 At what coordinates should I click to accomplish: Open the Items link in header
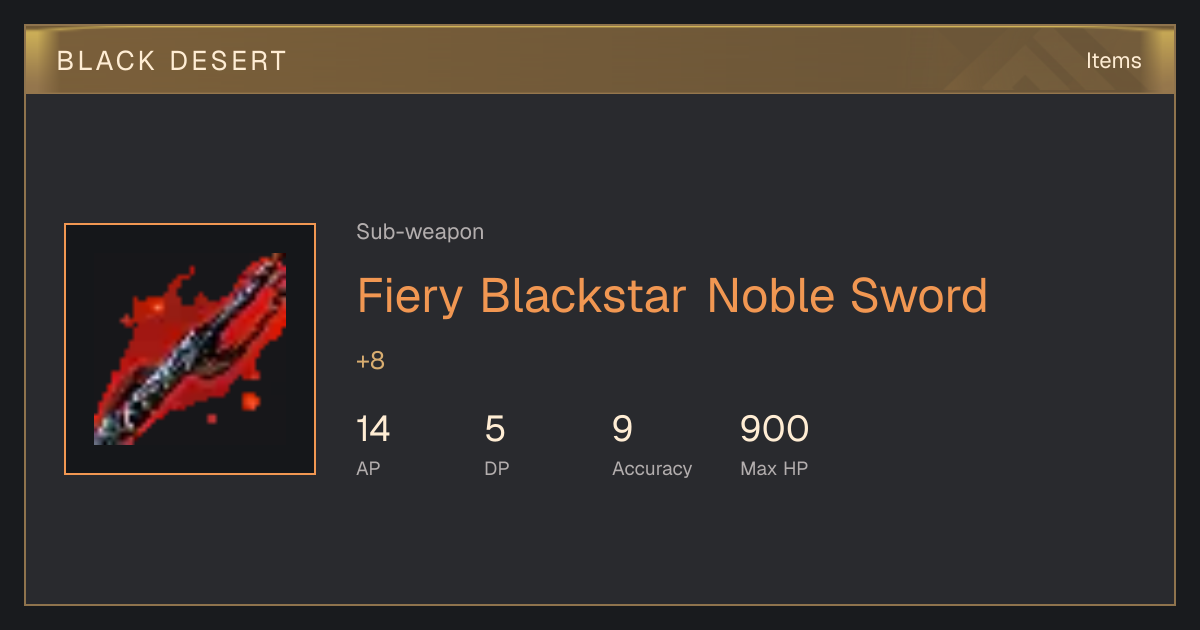[x=1113, y=60]
